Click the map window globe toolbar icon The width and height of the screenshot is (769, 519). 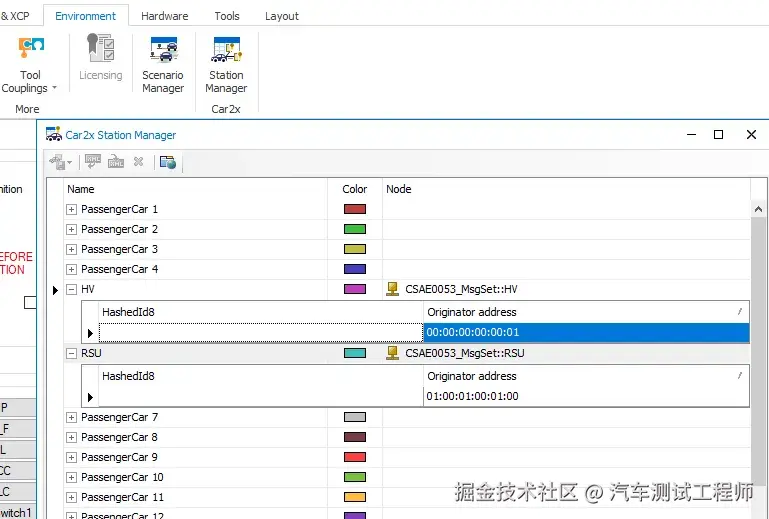(168, 162)
